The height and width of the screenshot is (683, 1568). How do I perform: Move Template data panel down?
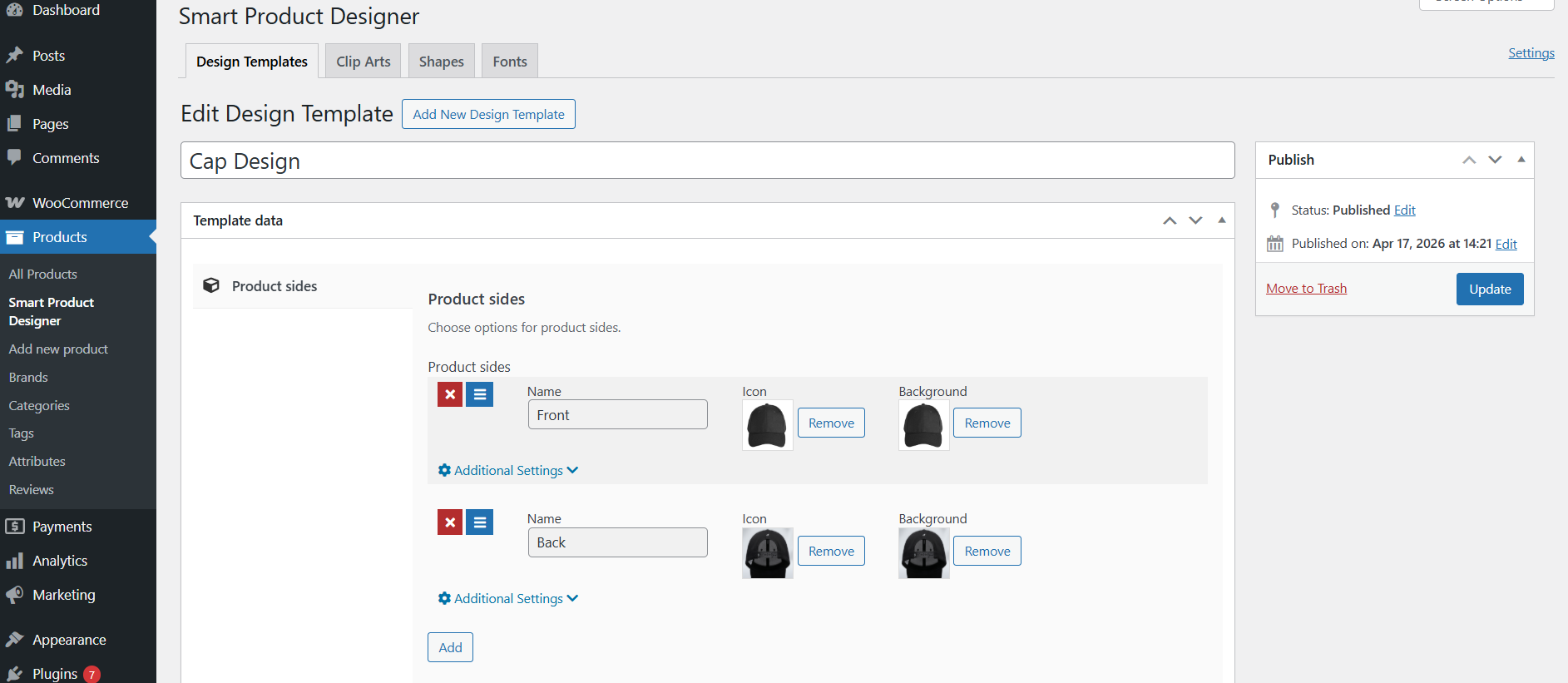(1195, 220)
